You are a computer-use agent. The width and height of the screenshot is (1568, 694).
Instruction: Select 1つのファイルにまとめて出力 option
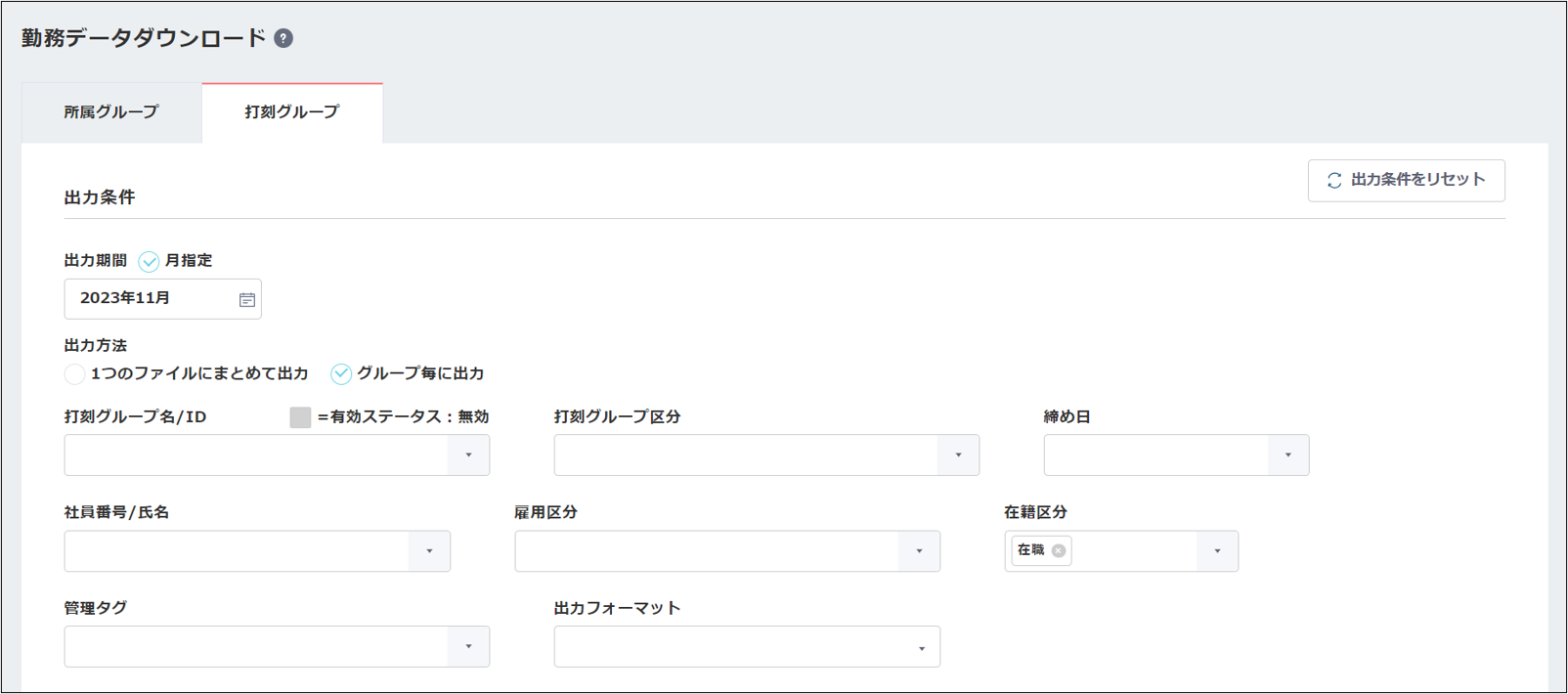click(74, 374)
